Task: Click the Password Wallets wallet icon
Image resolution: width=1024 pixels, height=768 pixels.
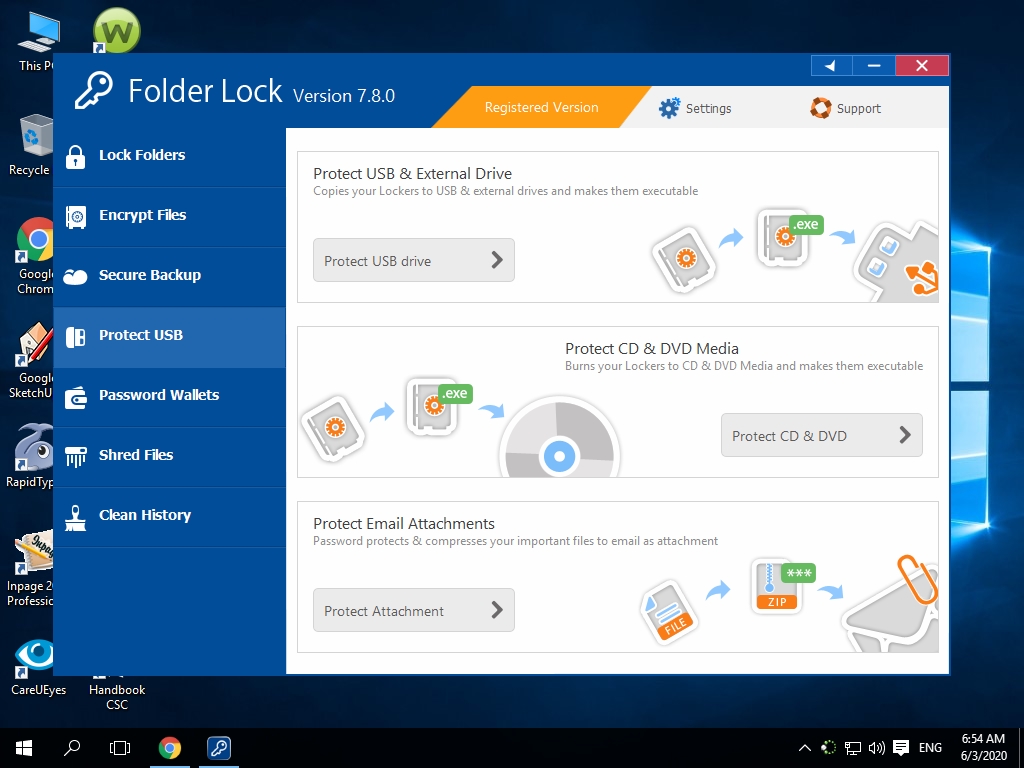Action: click(x=76, y=396)
